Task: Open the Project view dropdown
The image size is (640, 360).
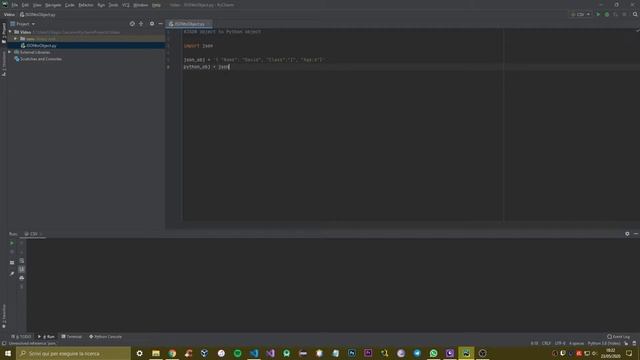Action: [23, 24]
